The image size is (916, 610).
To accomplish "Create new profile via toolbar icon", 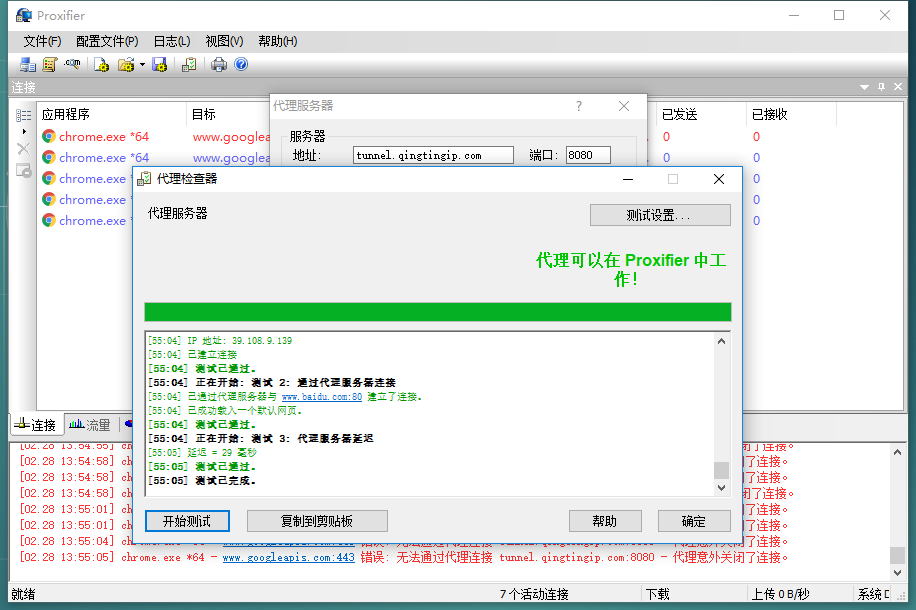I will [101, 64].
